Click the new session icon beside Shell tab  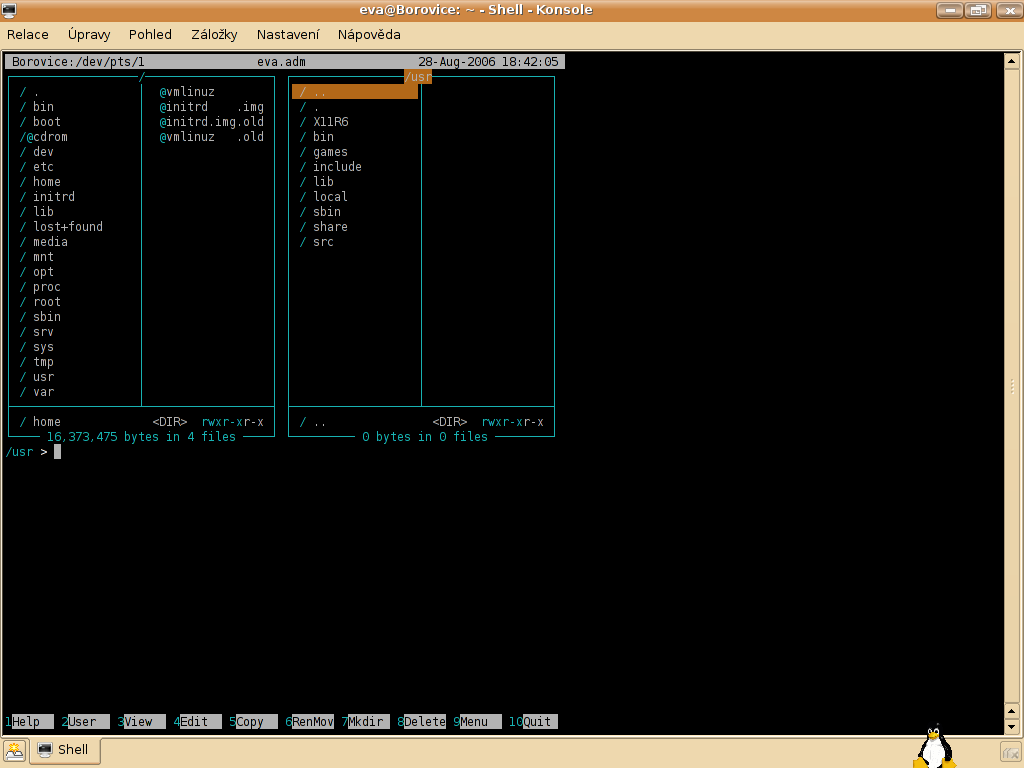pyautogui.click(x=14, y=750)
